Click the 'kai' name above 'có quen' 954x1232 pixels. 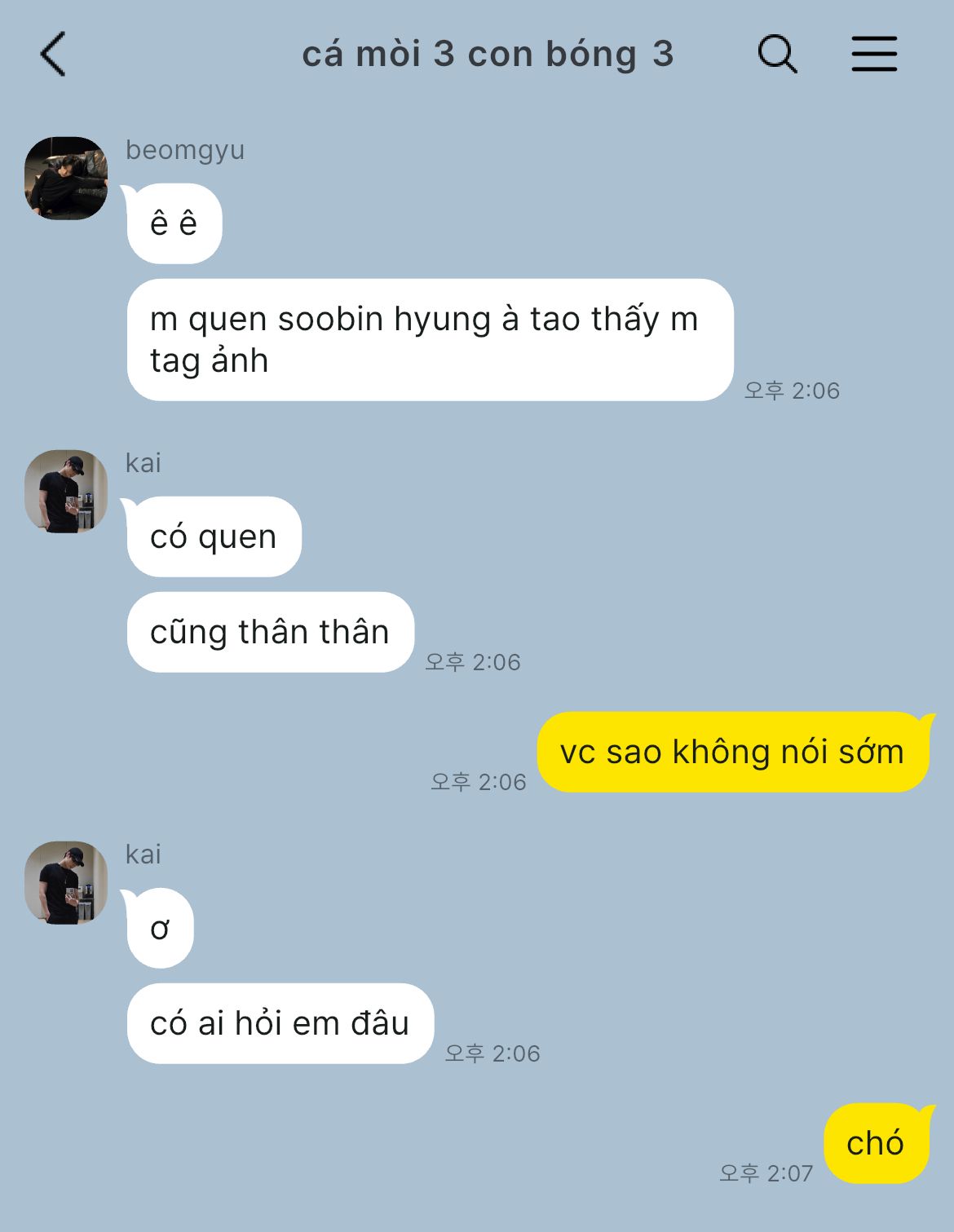coord(144,463)
